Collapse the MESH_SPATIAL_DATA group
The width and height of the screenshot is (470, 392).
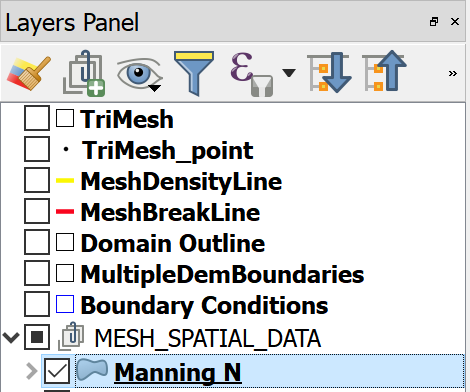(11, 338)
